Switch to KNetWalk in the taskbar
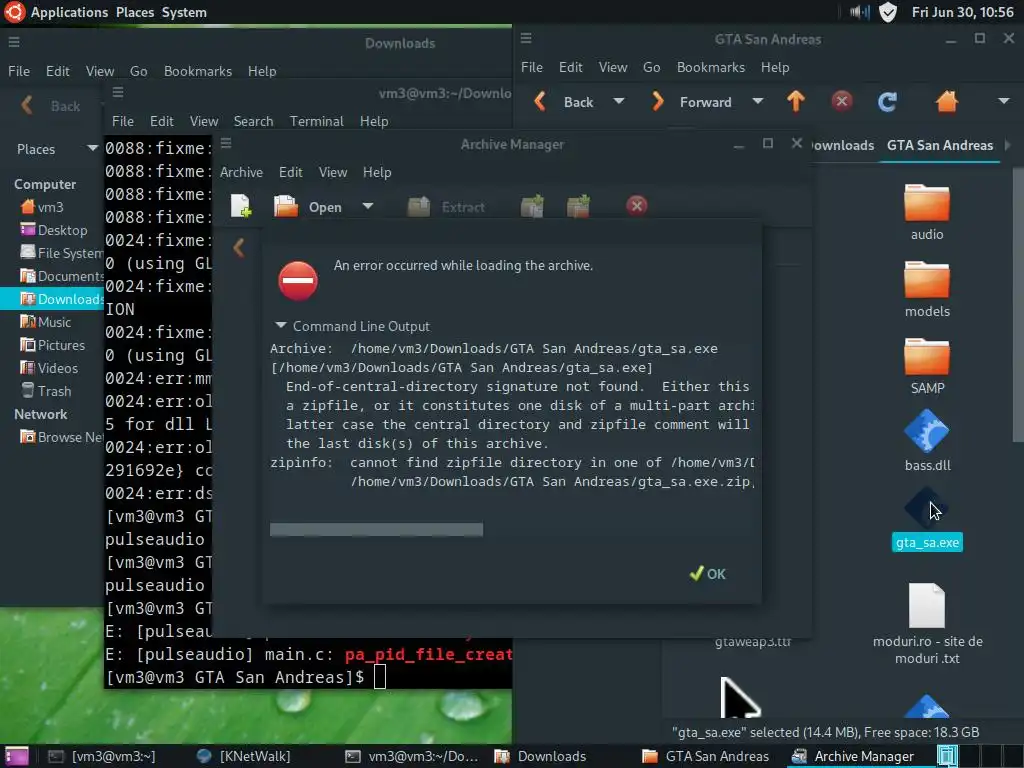1024x768 pixels. 245,756
